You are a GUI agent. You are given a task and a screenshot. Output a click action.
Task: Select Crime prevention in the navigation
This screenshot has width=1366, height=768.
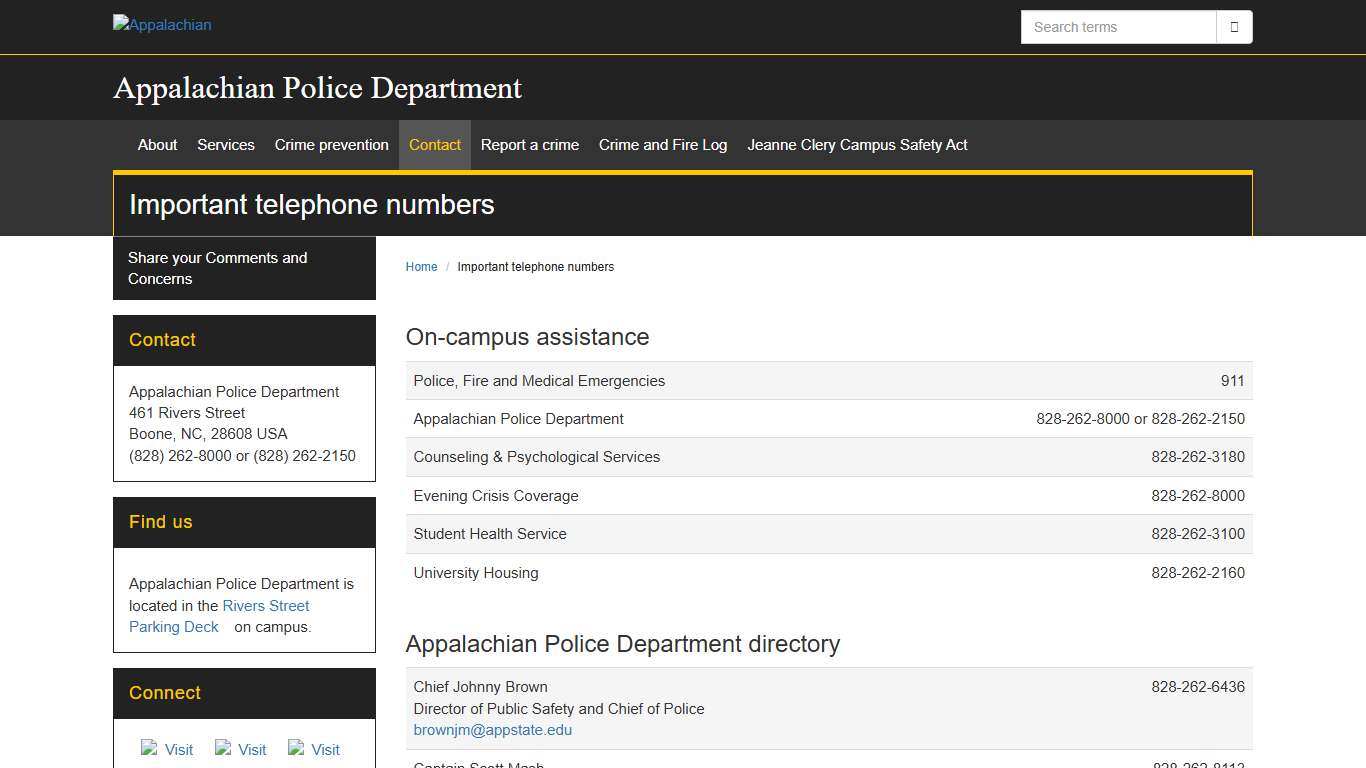pyautogui.click(x=331, y=145)
